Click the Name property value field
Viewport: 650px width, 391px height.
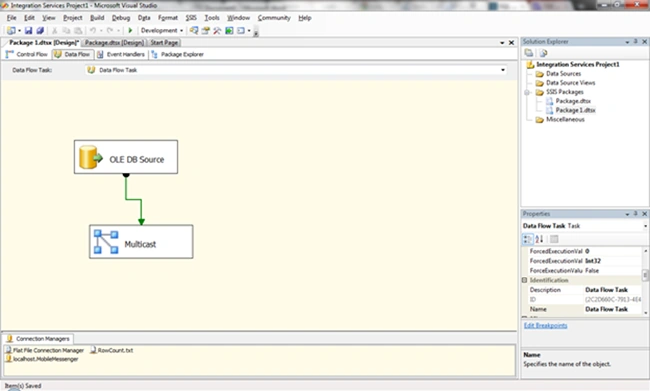tap(613, 309)
